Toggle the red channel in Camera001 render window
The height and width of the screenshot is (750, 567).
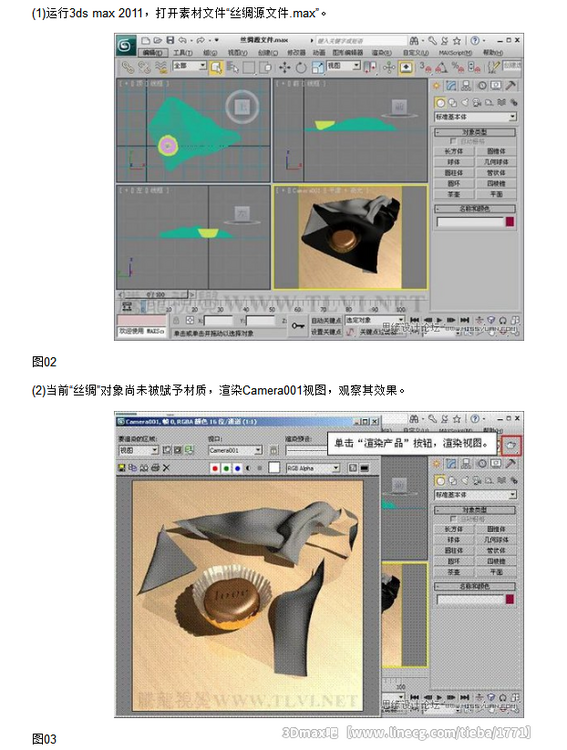215,468
